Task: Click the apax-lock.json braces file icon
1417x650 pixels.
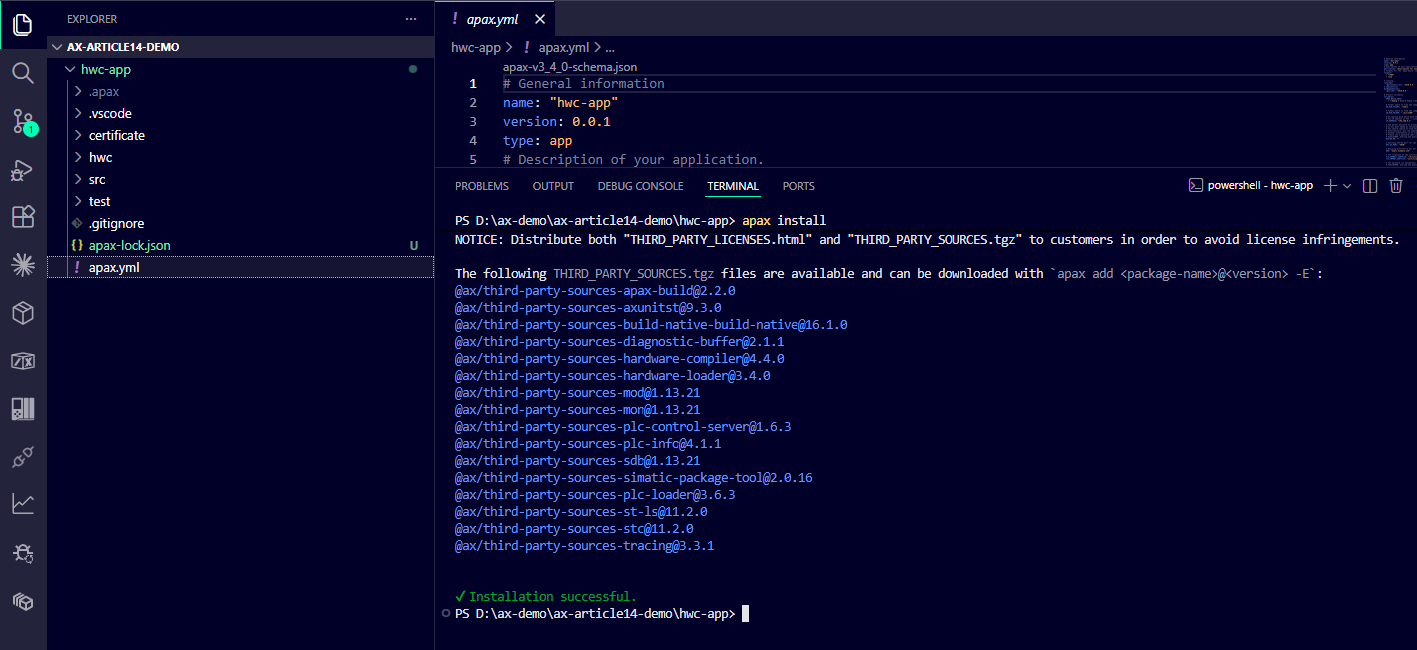Action: click(78, 245)
